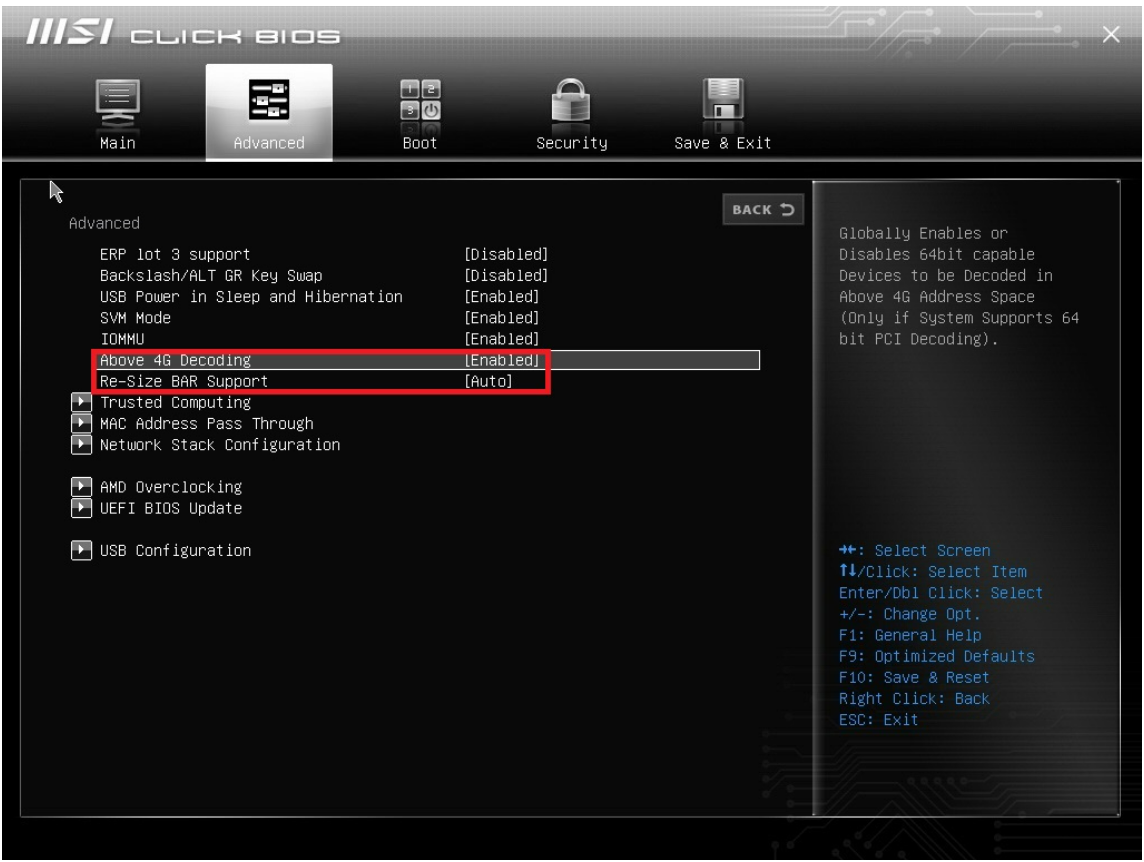The image size is (1144, 862).
Task: Select Backslash/ALT GR Key Swap label
Action: click(211, 275)
